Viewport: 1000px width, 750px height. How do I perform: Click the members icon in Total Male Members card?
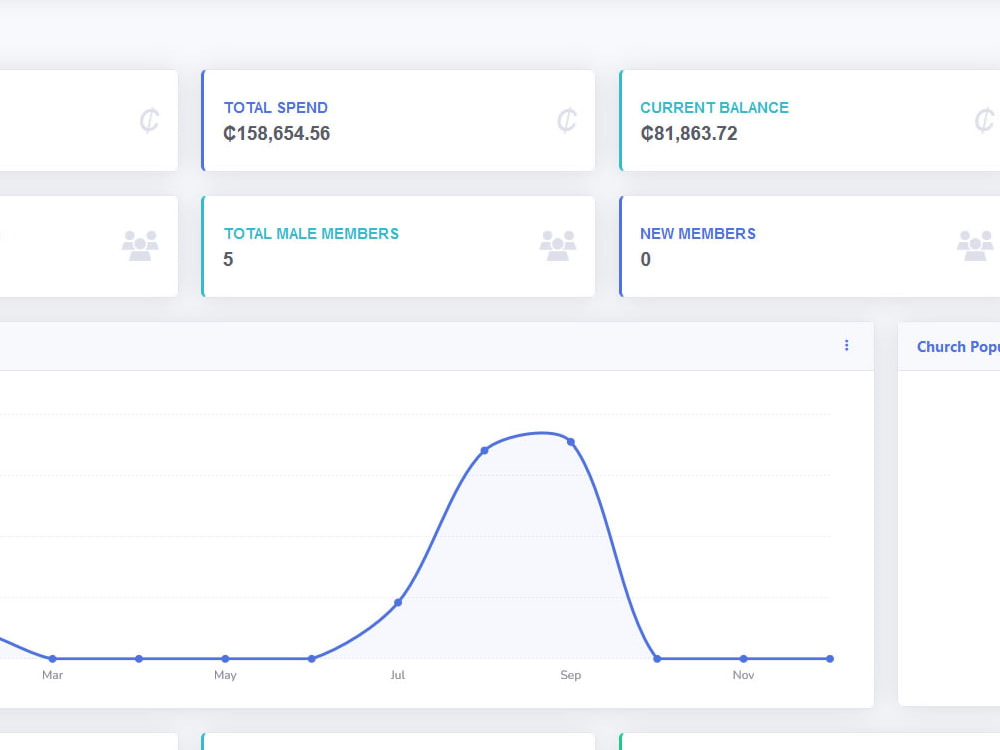tap(558, 246)
